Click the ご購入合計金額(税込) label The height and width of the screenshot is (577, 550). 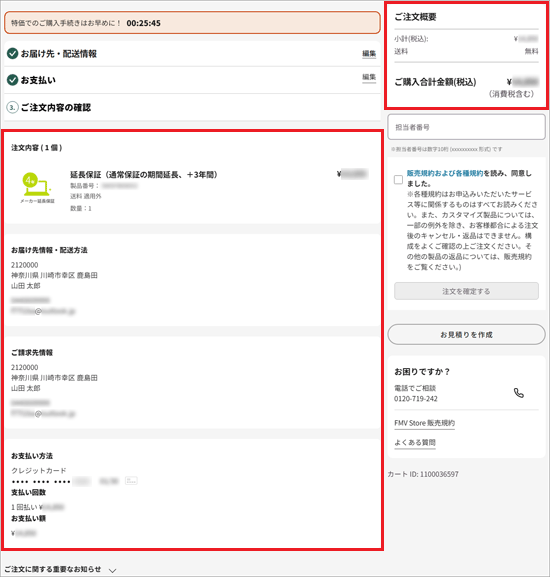click(x=435, y=82)
